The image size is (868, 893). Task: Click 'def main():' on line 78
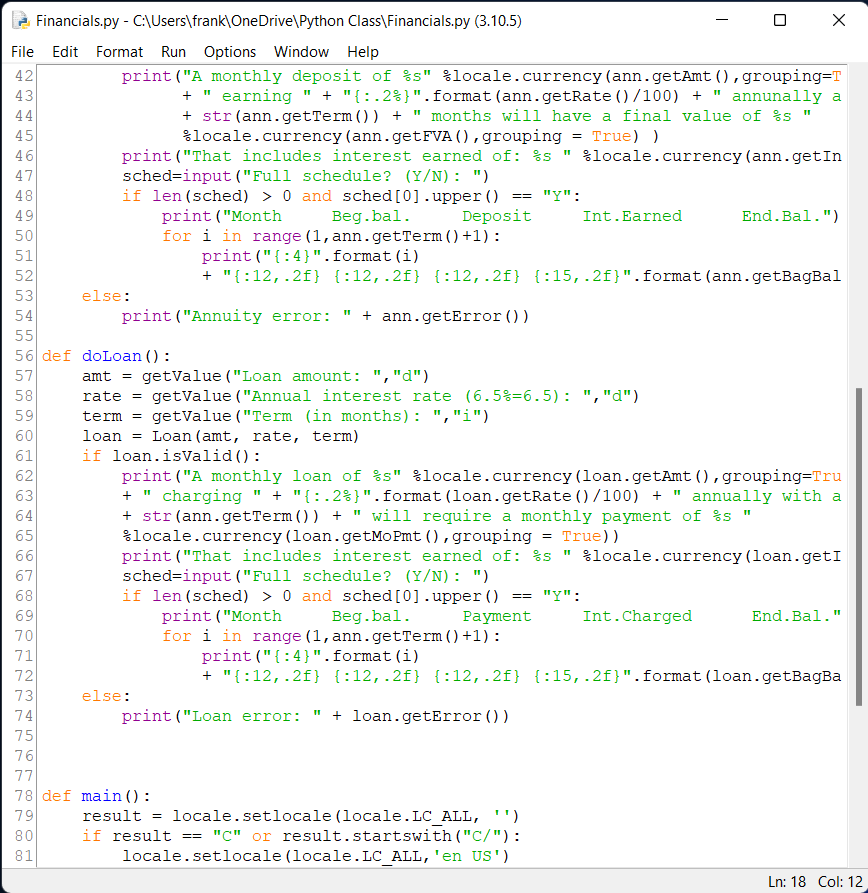96,796
